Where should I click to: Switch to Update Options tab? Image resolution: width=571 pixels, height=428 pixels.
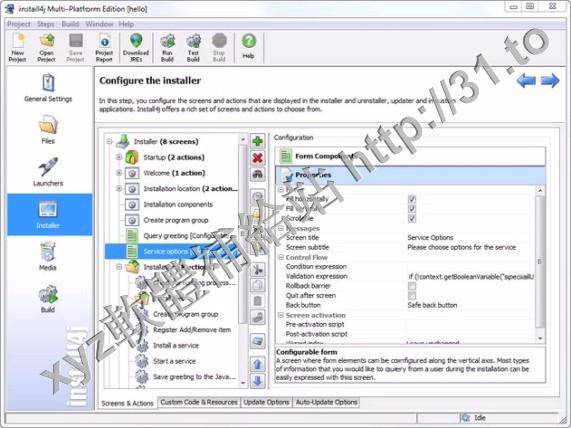[266, 402]
